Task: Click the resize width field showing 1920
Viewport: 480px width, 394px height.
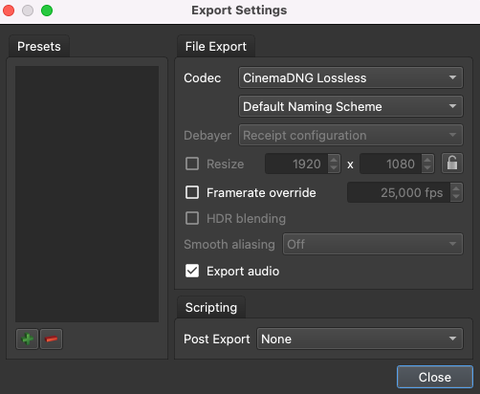Action: pos(297,164)
